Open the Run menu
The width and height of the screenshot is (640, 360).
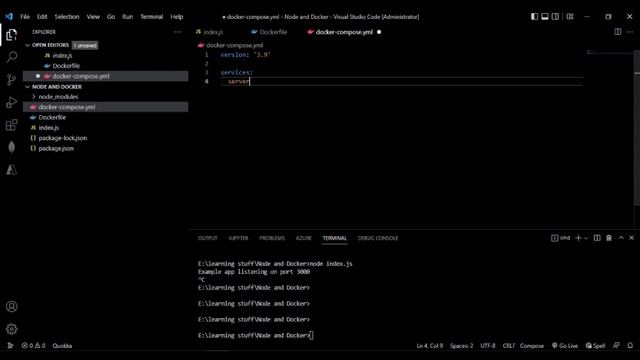click(127, 17)
